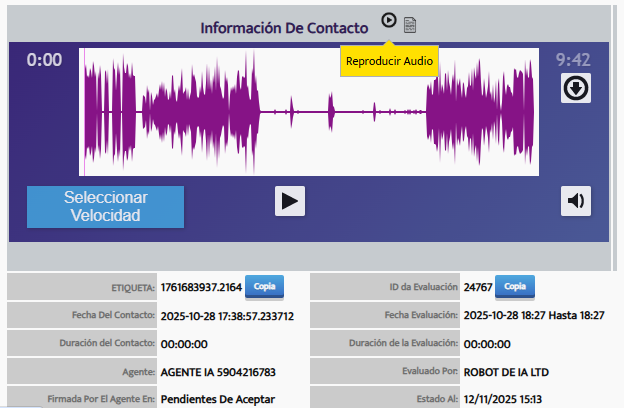Mute audio using the speaker button
624x408 pixels.
pos(575,201)
